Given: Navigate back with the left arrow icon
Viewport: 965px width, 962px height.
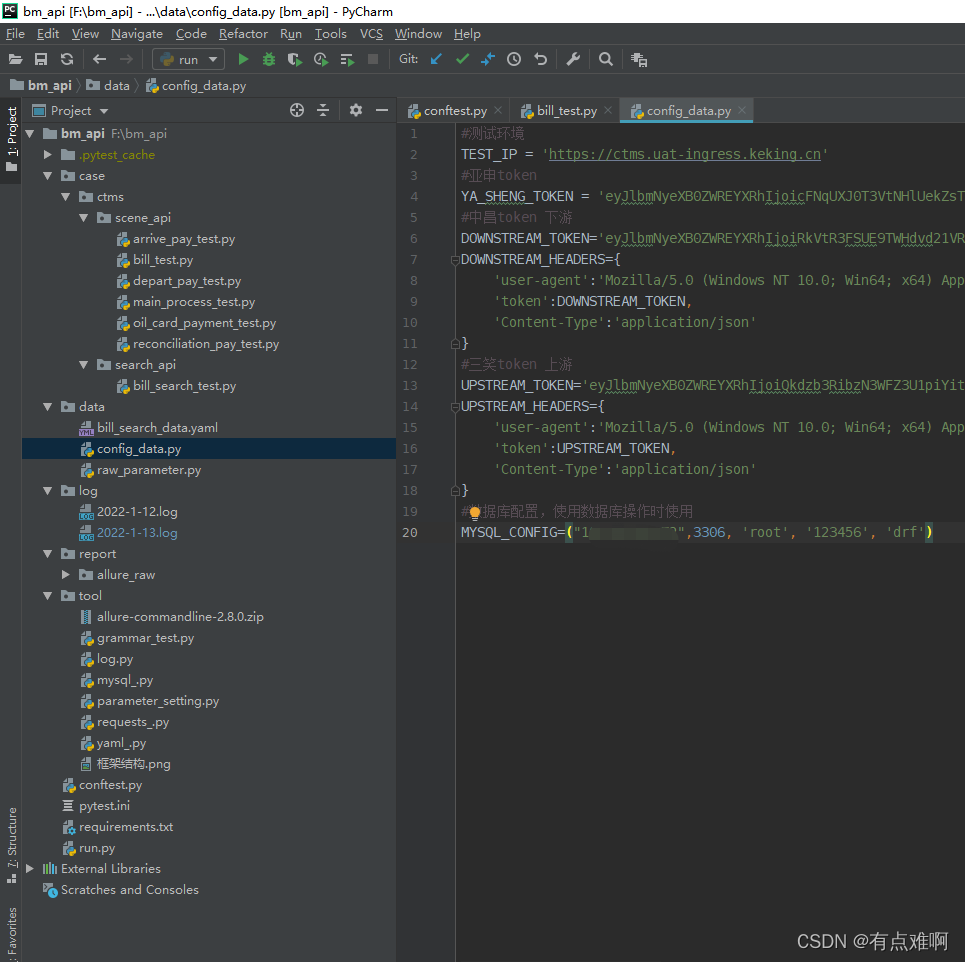Looking at the screenshot, I should (99, 59).
